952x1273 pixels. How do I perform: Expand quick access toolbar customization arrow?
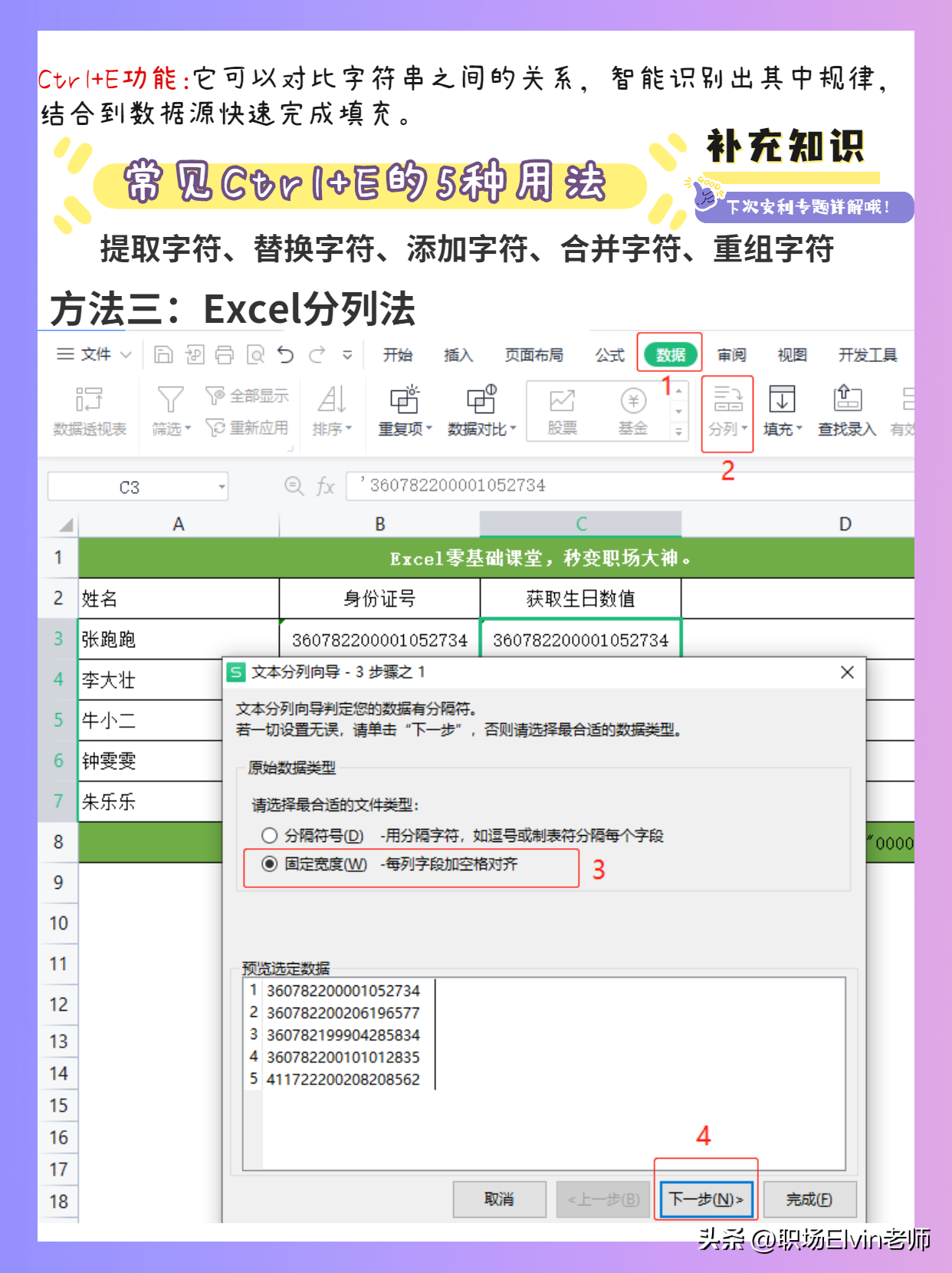[x=347, y=355]
